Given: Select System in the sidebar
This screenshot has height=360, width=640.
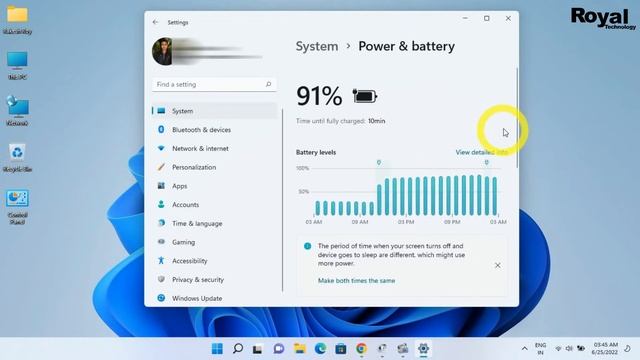Looking at the screenshot, I should (x=215, y=111).
